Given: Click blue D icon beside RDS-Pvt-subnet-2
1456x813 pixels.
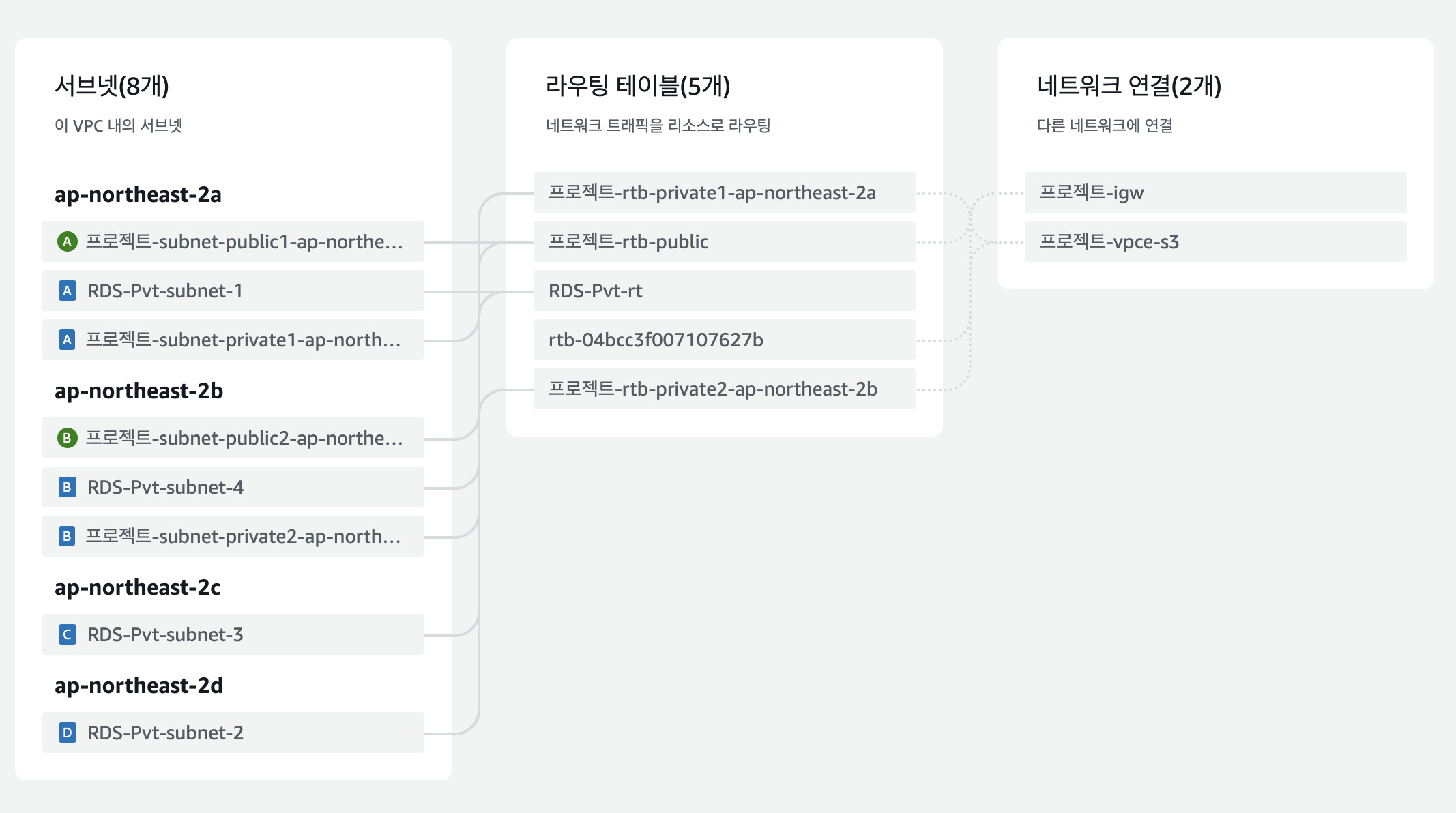Looking at the screenshot, I should (67, 733).
